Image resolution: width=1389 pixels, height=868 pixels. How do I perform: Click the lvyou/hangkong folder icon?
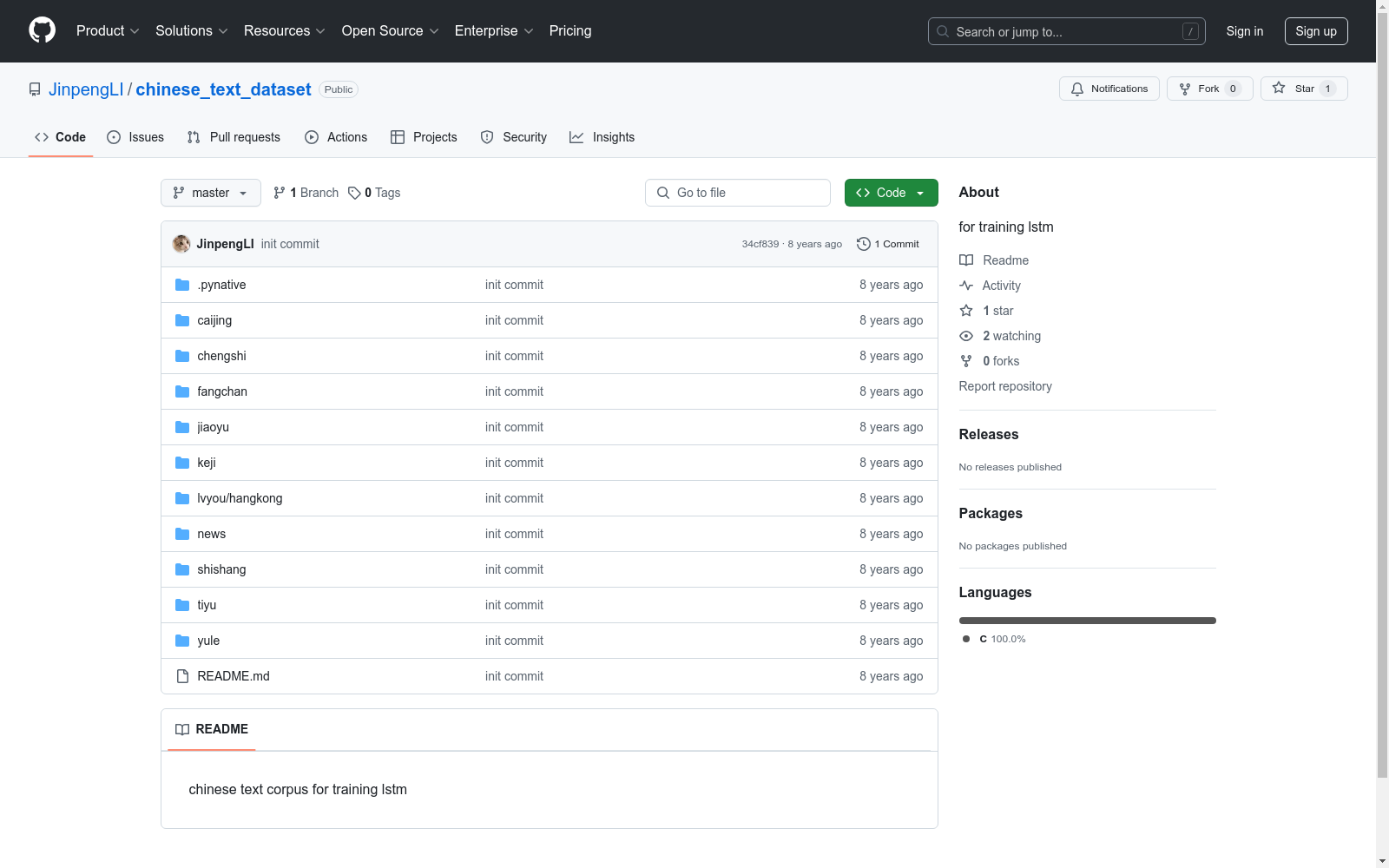pyautogui.click(x=182, y=498)
